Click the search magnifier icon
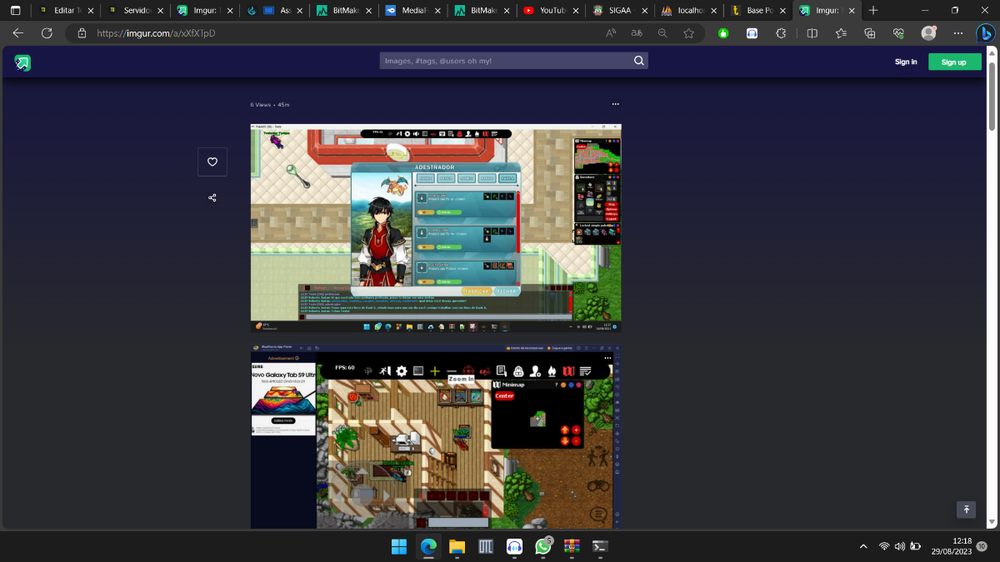 point(639,61)
